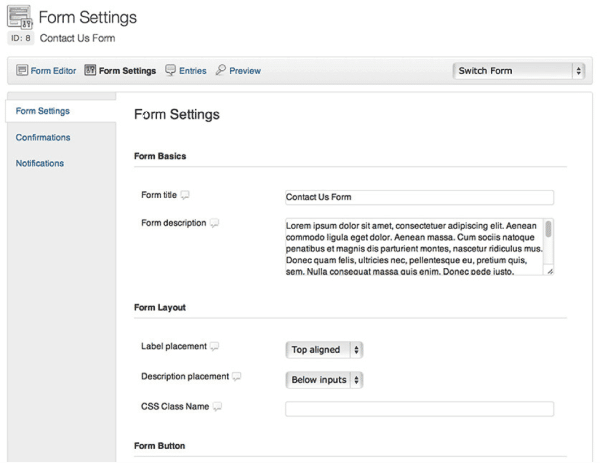Open the Entries link in toolbar
The width and height of the screenshot is (600, 463).
(193, 71)
